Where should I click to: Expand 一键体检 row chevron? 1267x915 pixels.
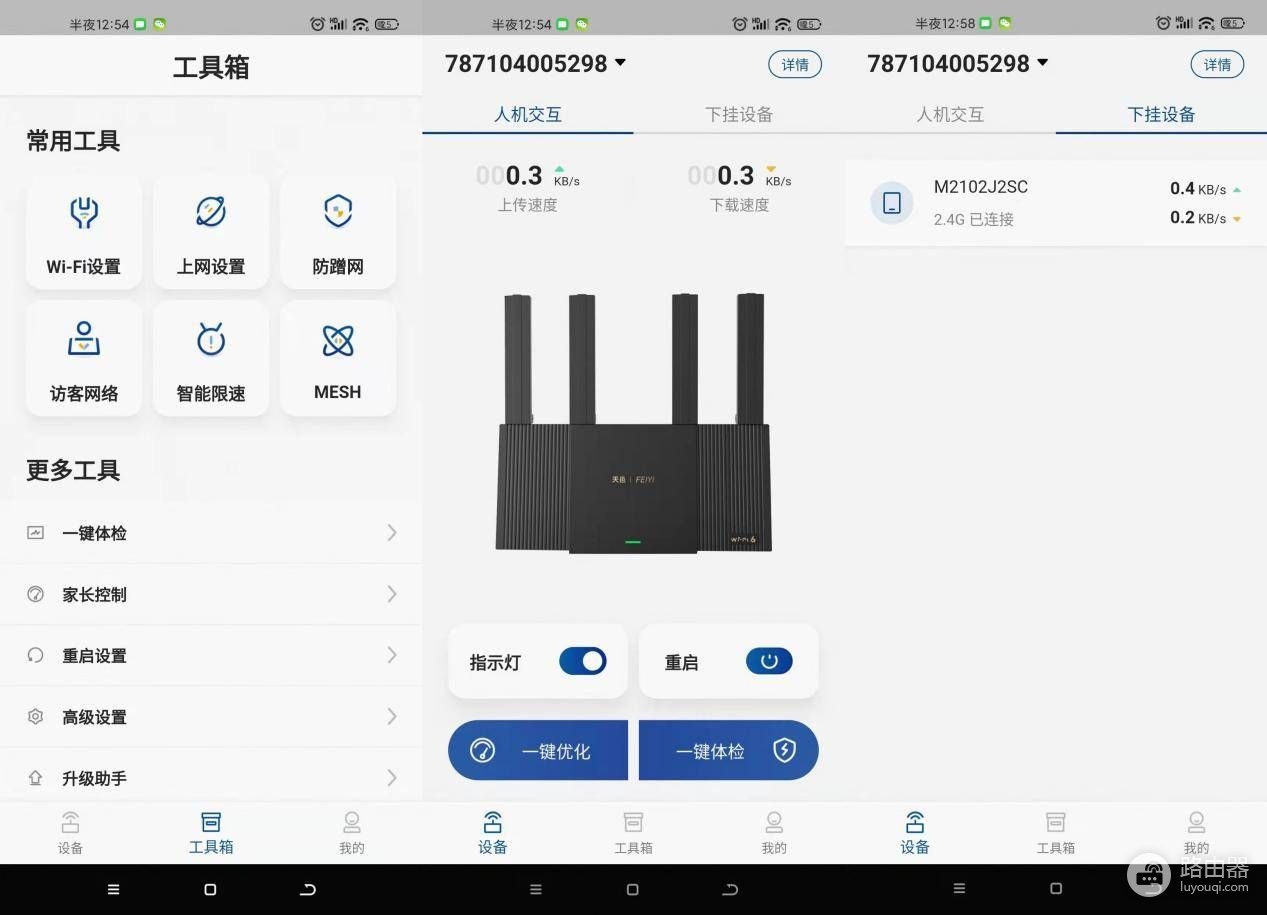[x=392, y=533]
